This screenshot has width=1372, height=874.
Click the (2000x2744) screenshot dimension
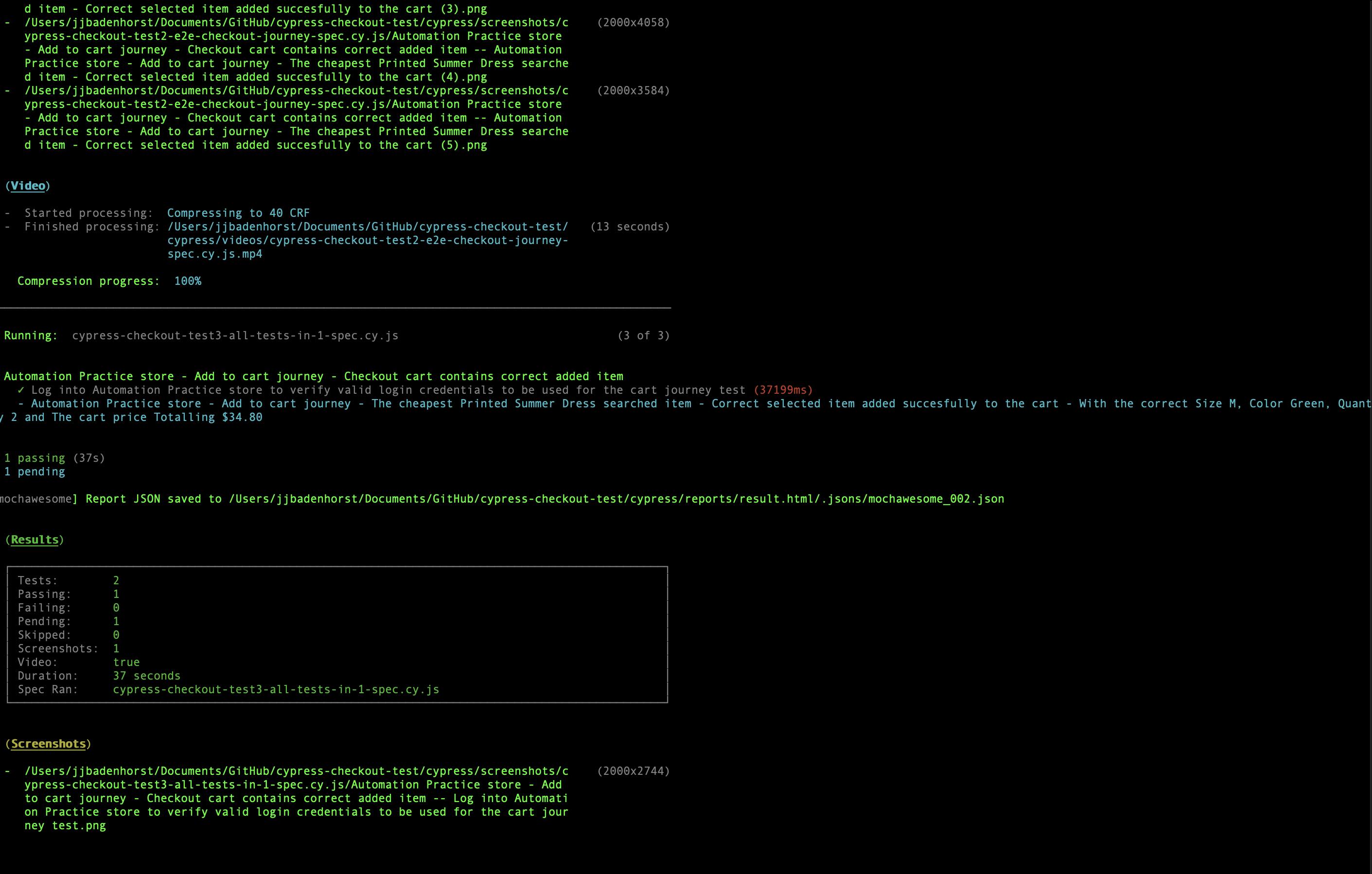tap(633, 771)
